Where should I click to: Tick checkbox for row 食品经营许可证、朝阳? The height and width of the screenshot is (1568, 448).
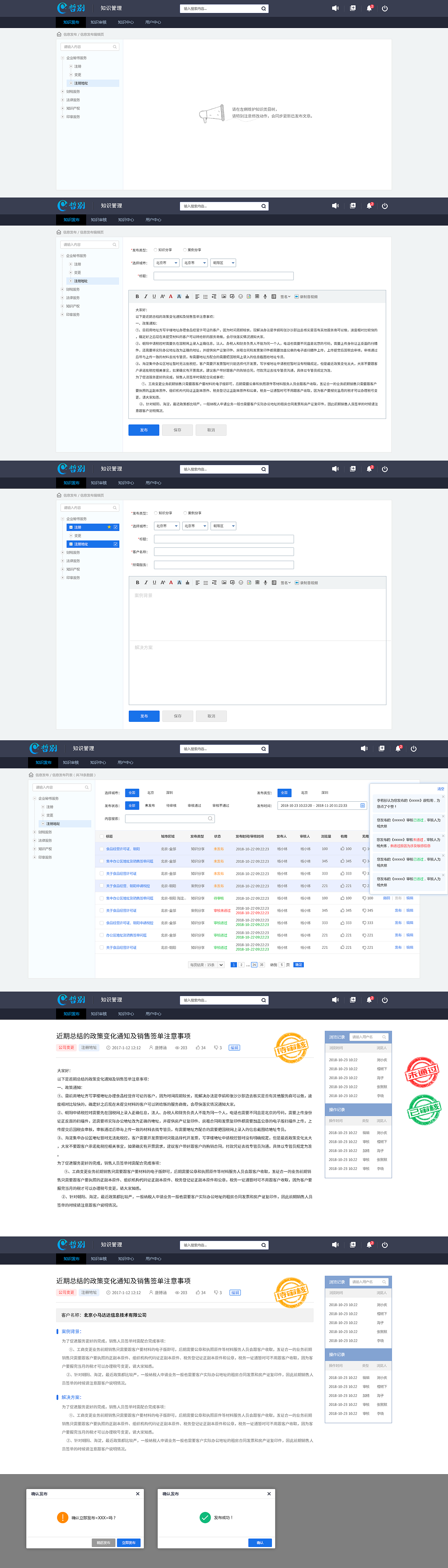coord(101,849)
